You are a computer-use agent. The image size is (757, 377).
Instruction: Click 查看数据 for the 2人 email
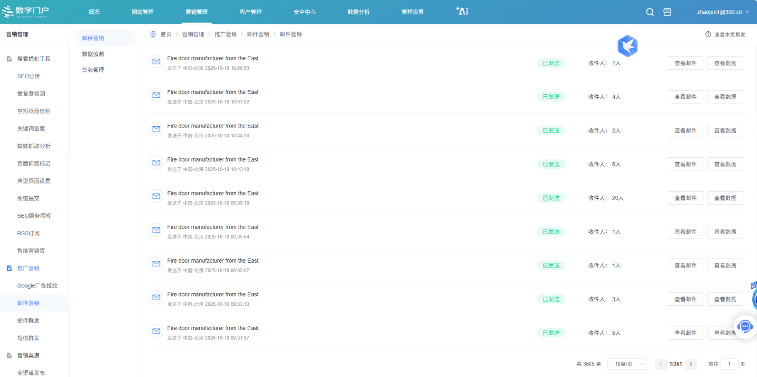[725, 130]
